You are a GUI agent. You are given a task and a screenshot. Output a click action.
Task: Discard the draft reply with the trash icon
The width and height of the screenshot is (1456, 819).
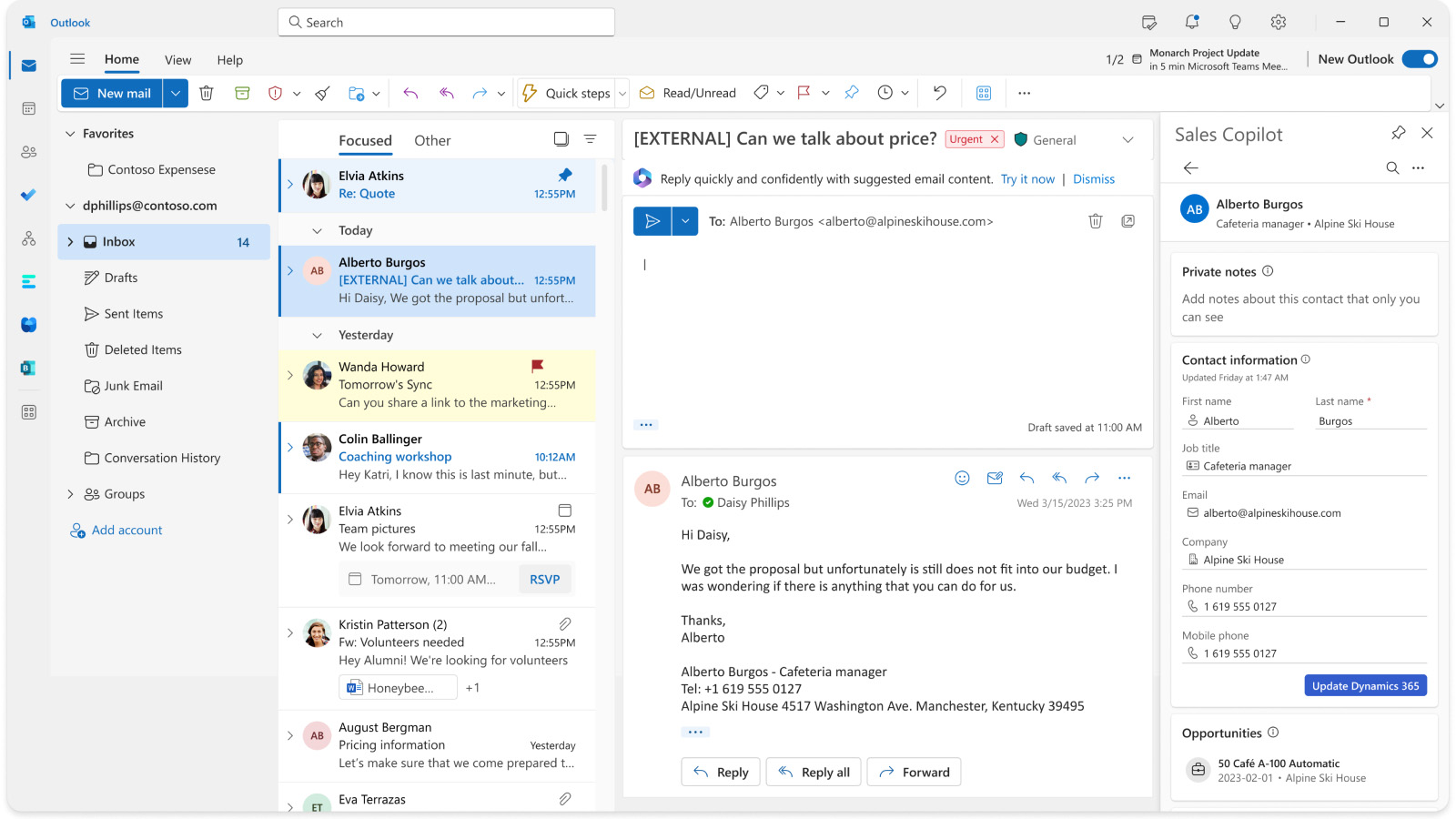click(x=1096, y=221)
